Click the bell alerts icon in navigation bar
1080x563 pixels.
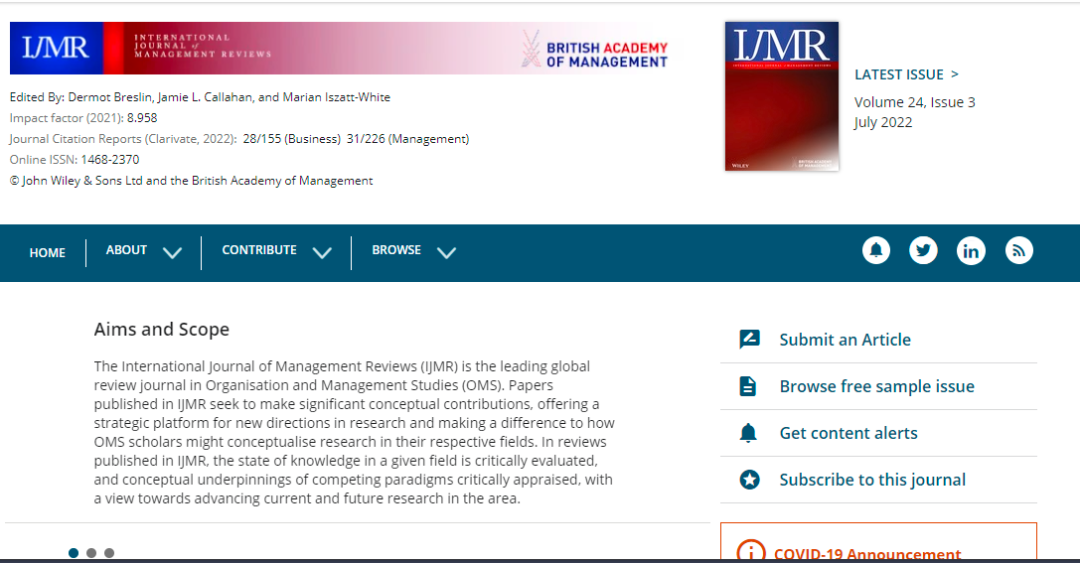coord(876,251)
